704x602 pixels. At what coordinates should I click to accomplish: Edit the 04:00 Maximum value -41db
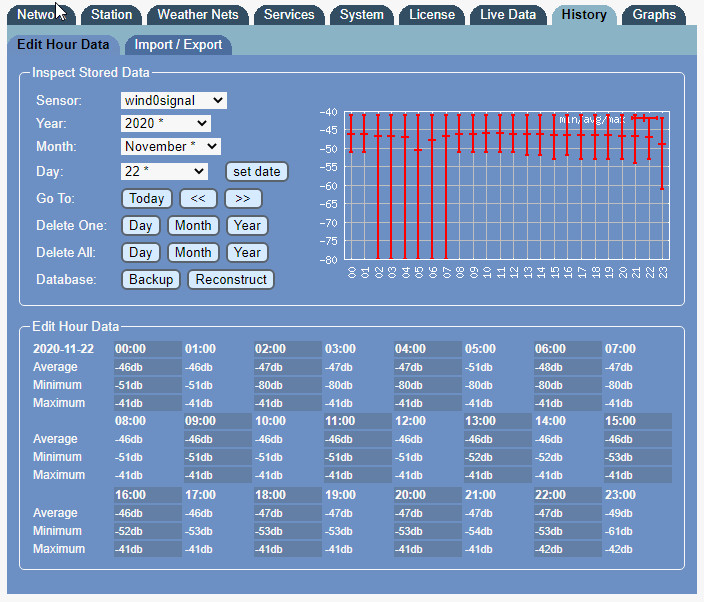click(x=428, y=403)
